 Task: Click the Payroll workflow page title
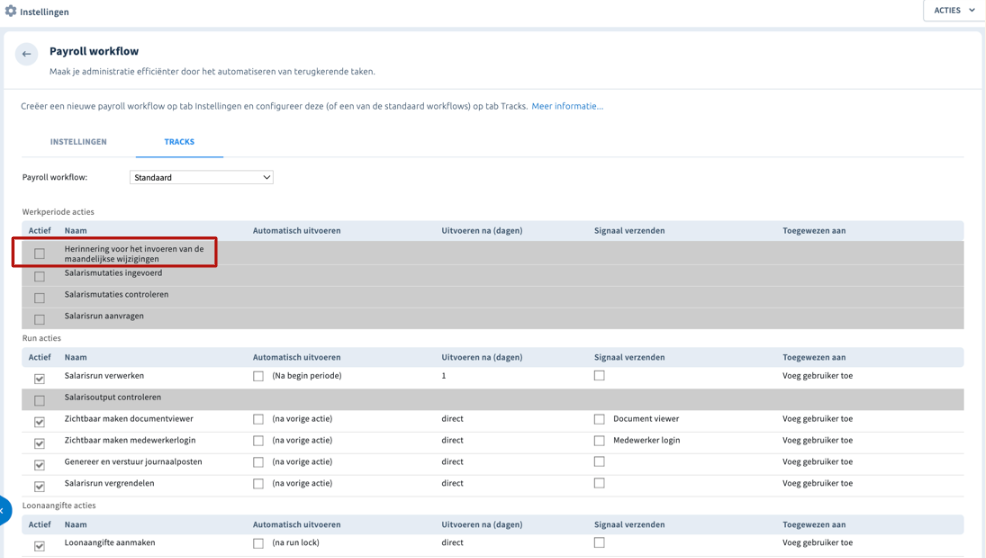click(94, 52)
